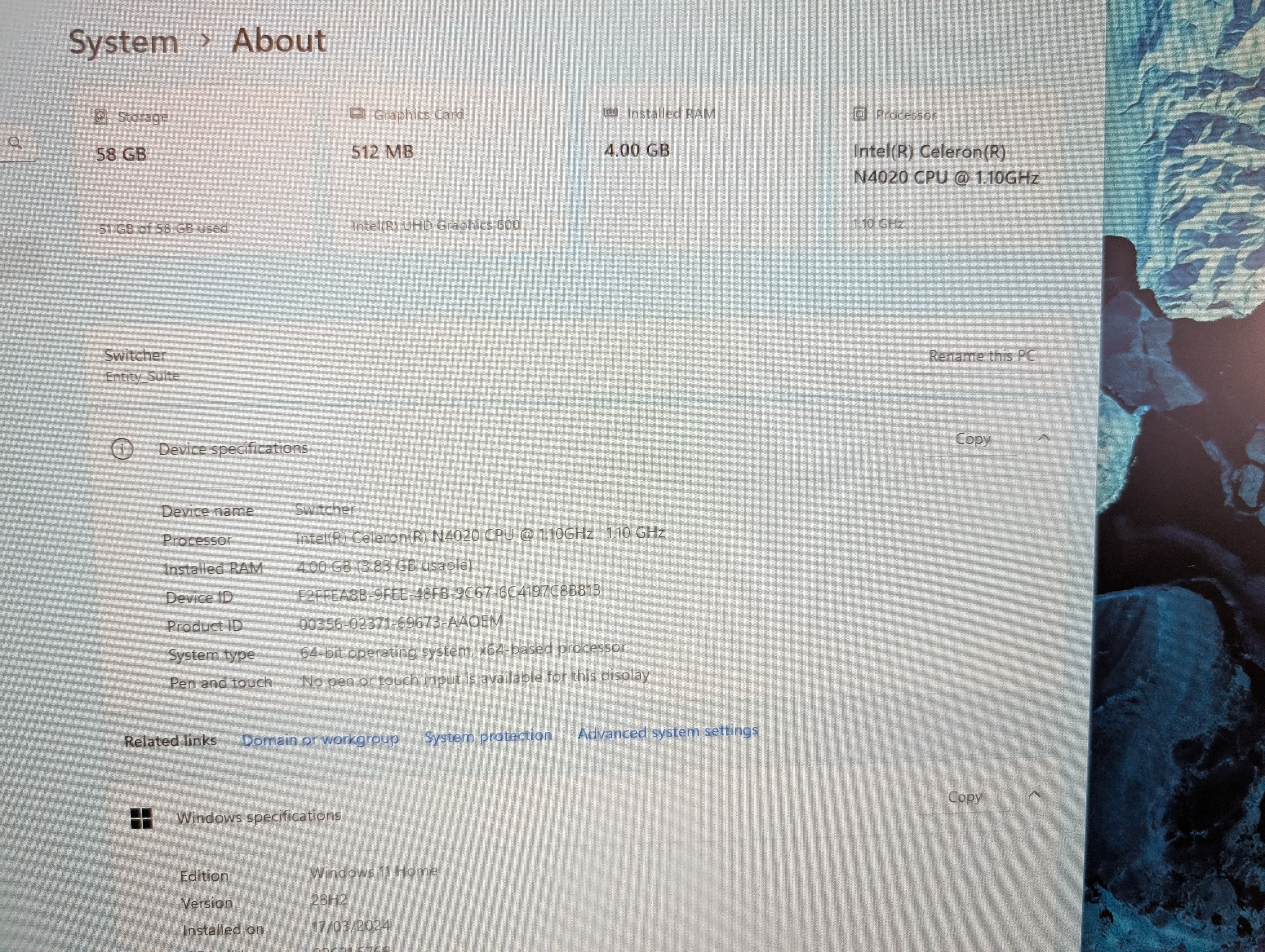Viewport: 1265px width, 952px height.
Task: Select the Device name value Switcher
Action: [325, 509]
